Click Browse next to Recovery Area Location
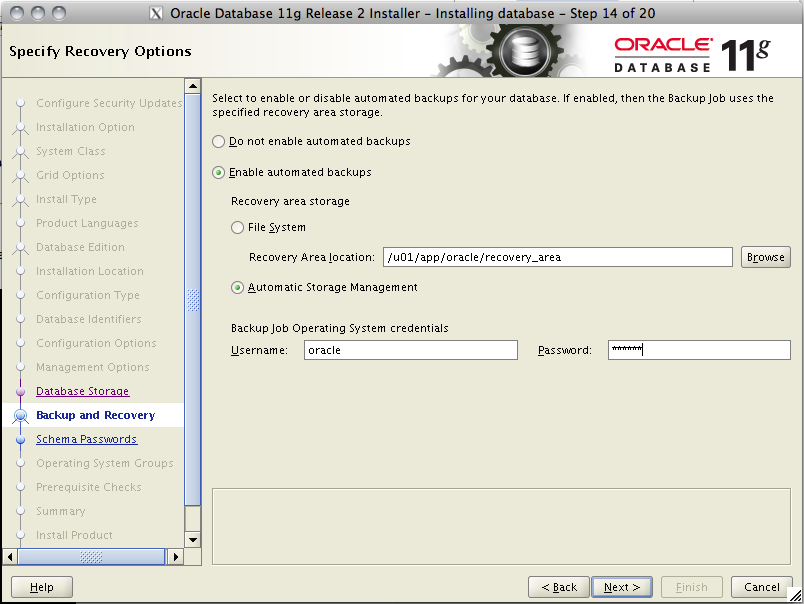The height and width of the screenshot is (604, 804). point(765,257)
